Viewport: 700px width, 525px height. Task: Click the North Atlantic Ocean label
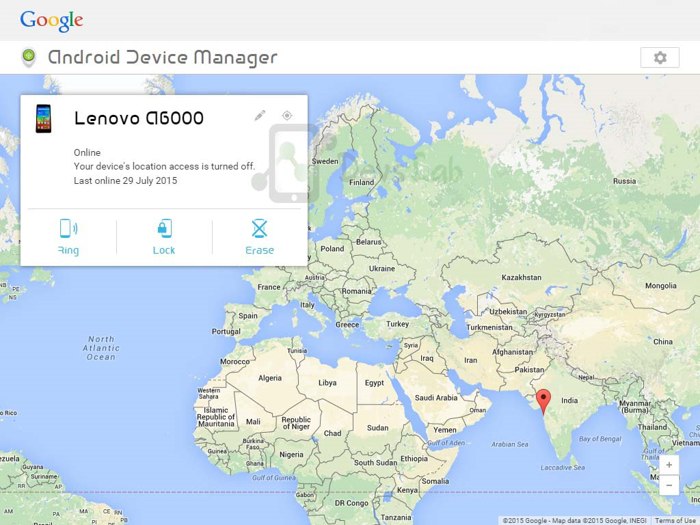pos(101,348)
